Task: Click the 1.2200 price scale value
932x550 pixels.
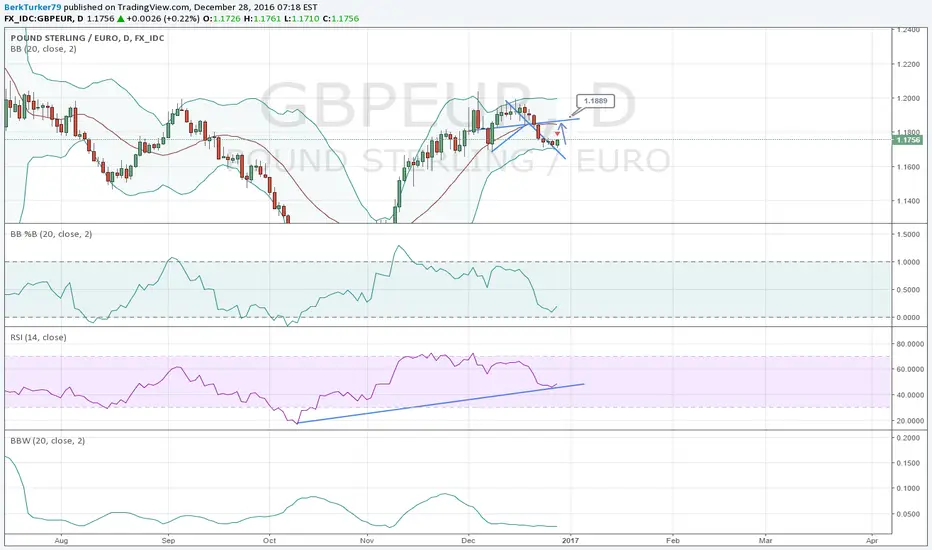Action: click(909, 64)
